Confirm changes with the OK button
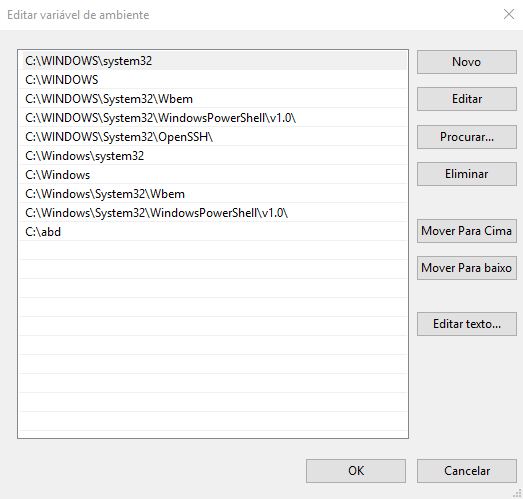Screen dimensions: 523x499 point(356,471)
